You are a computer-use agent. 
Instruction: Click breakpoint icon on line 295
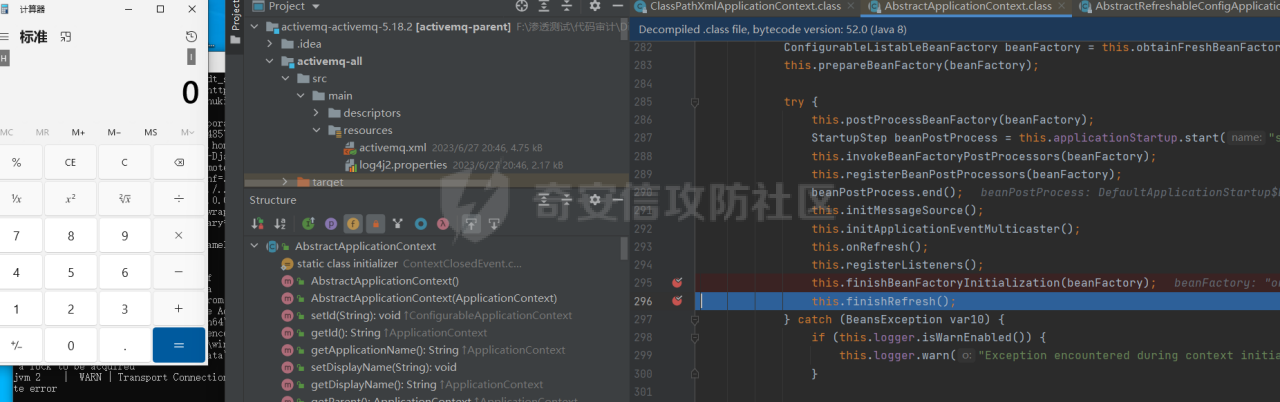point(678,283)
